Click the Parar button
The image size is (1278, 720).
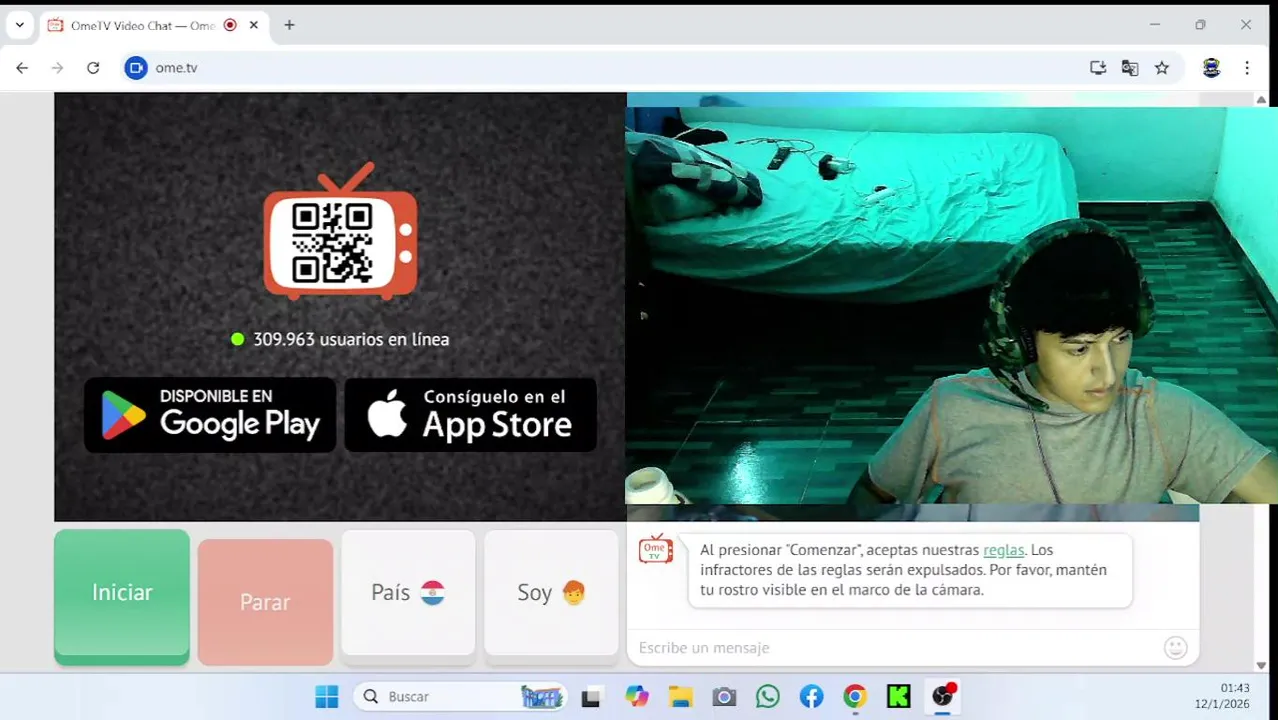(x=265, y=602)
